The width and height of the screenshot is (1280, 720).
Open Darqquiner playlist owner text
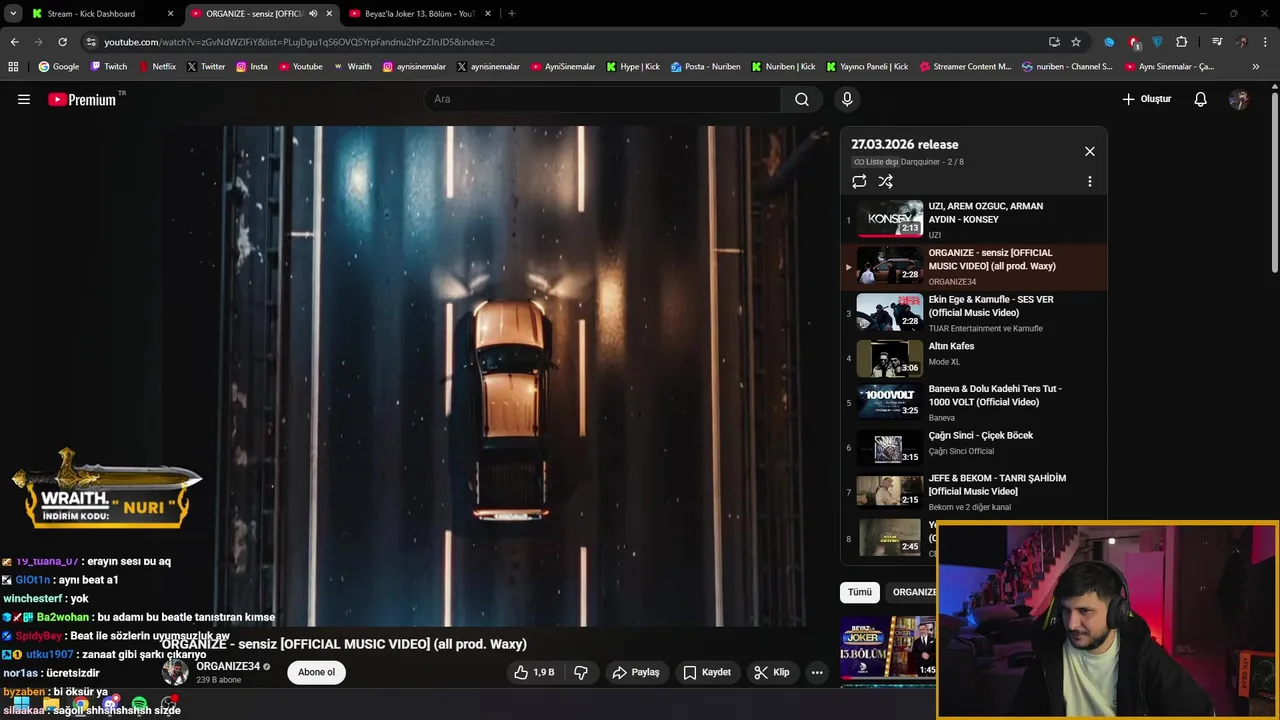point(919,162)
